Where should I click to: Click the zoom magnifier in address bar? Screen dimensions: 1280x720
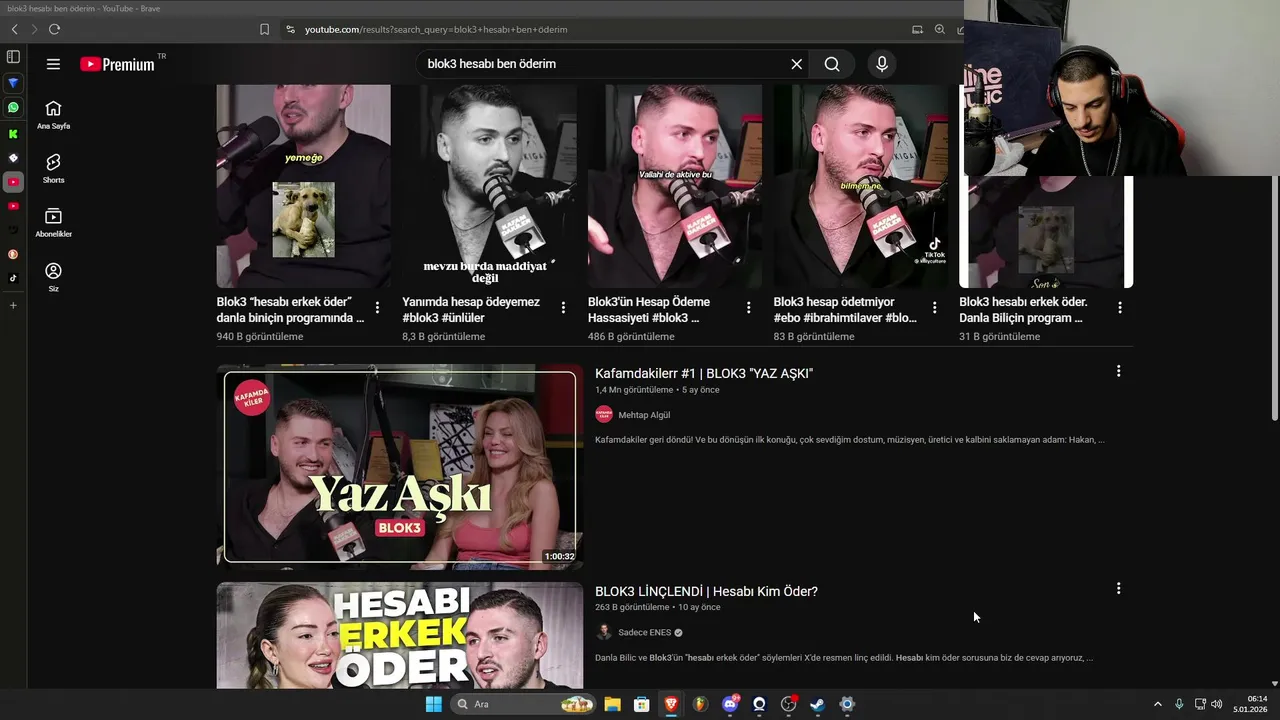939,29
